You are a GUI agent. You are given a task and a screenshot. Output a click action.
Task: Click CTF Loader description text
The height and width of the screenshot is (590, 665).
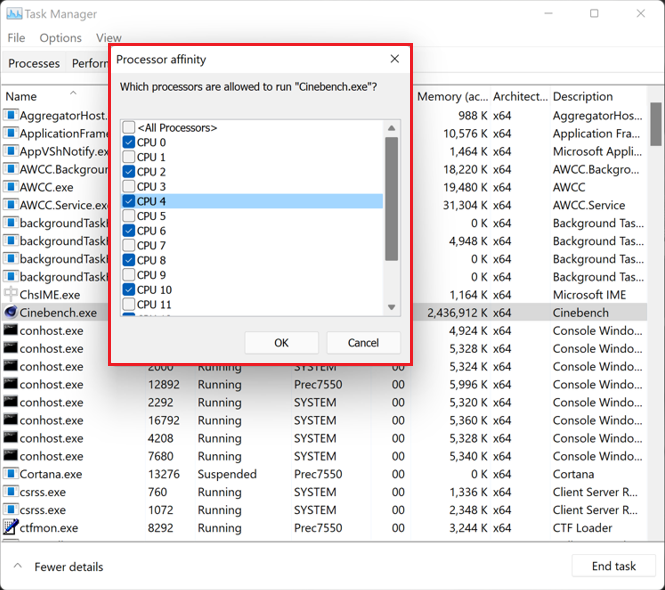point(582,528)
